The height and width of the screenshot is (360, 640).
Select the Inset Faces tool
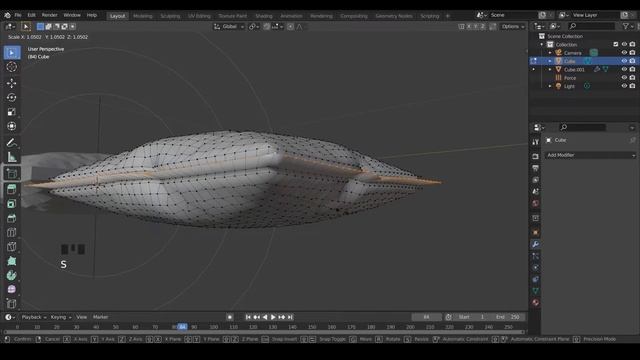[12, 204]
